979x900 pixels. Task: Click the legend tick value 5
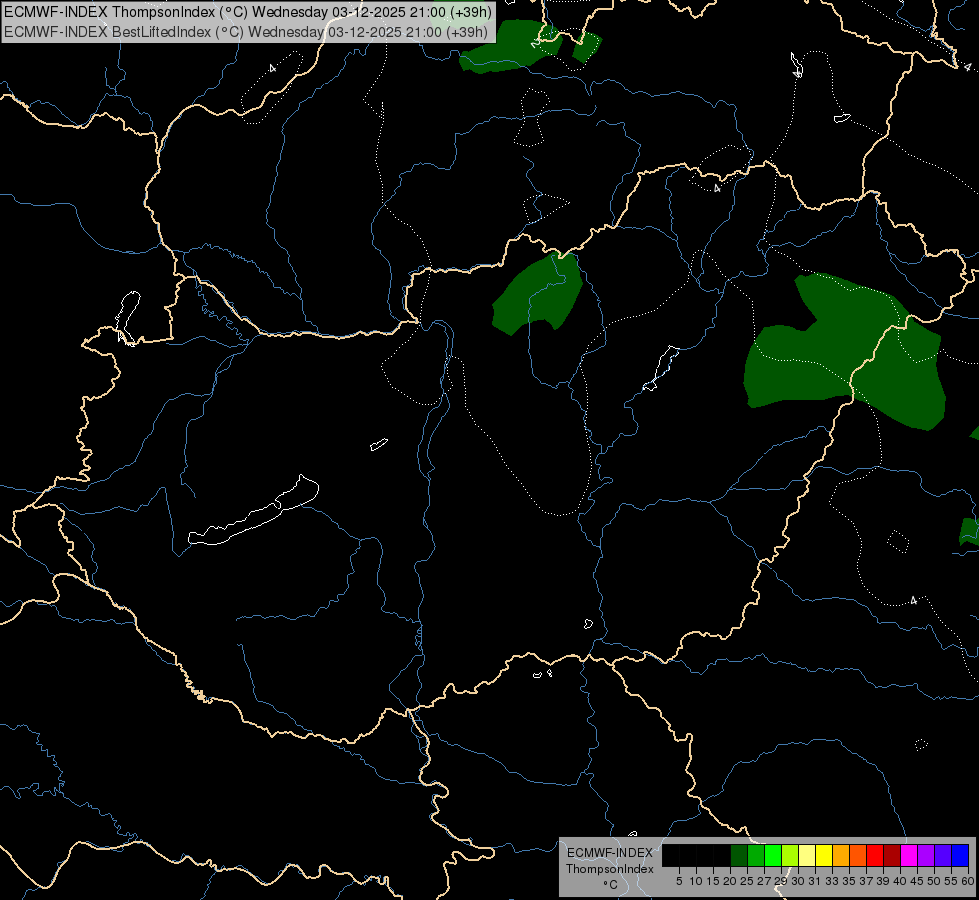click(679, 881)
